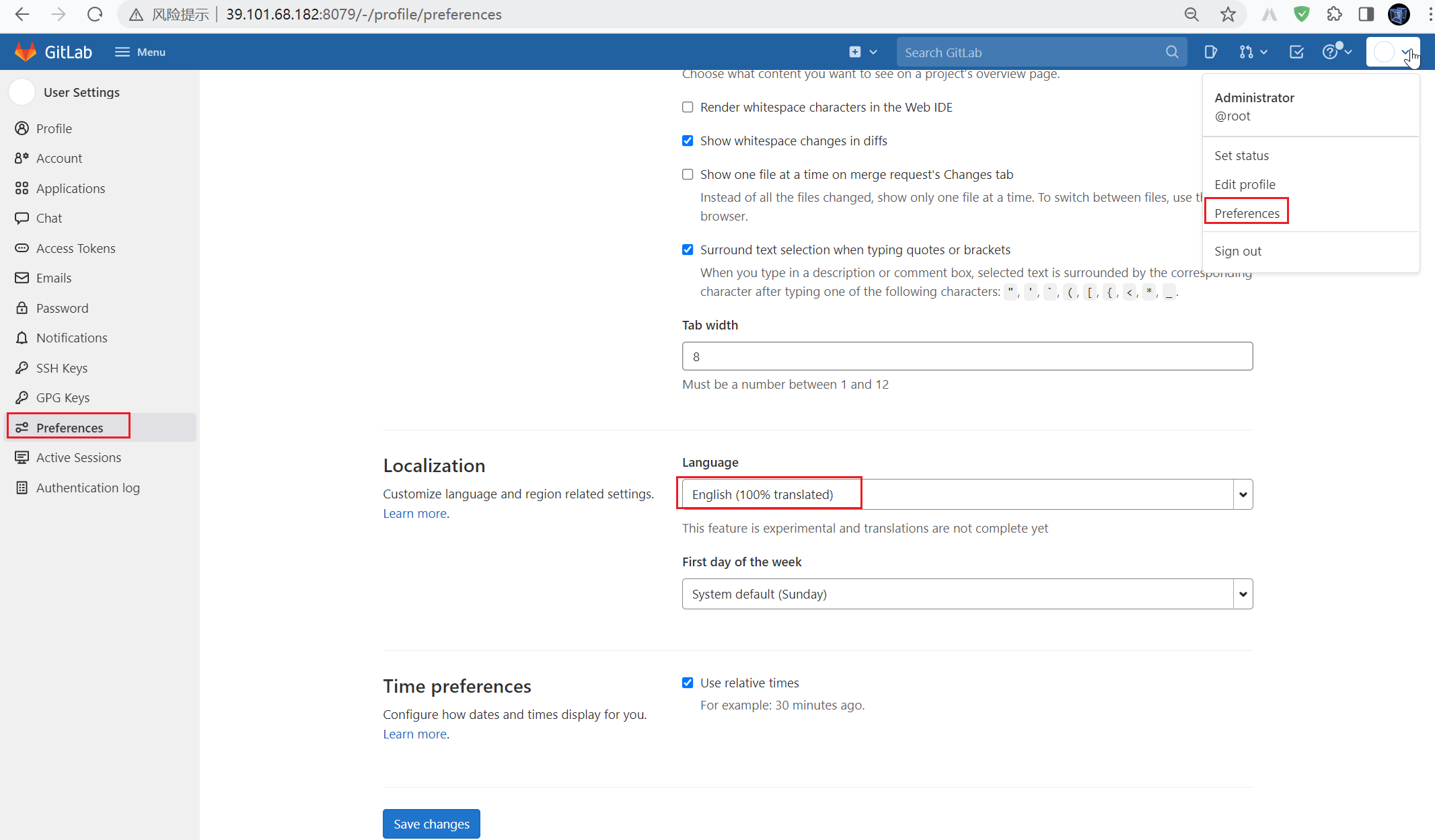The height and width of the screenshot is (840, 1435).
Task: Open Localization Learn more link
Action: coord(415,513)
